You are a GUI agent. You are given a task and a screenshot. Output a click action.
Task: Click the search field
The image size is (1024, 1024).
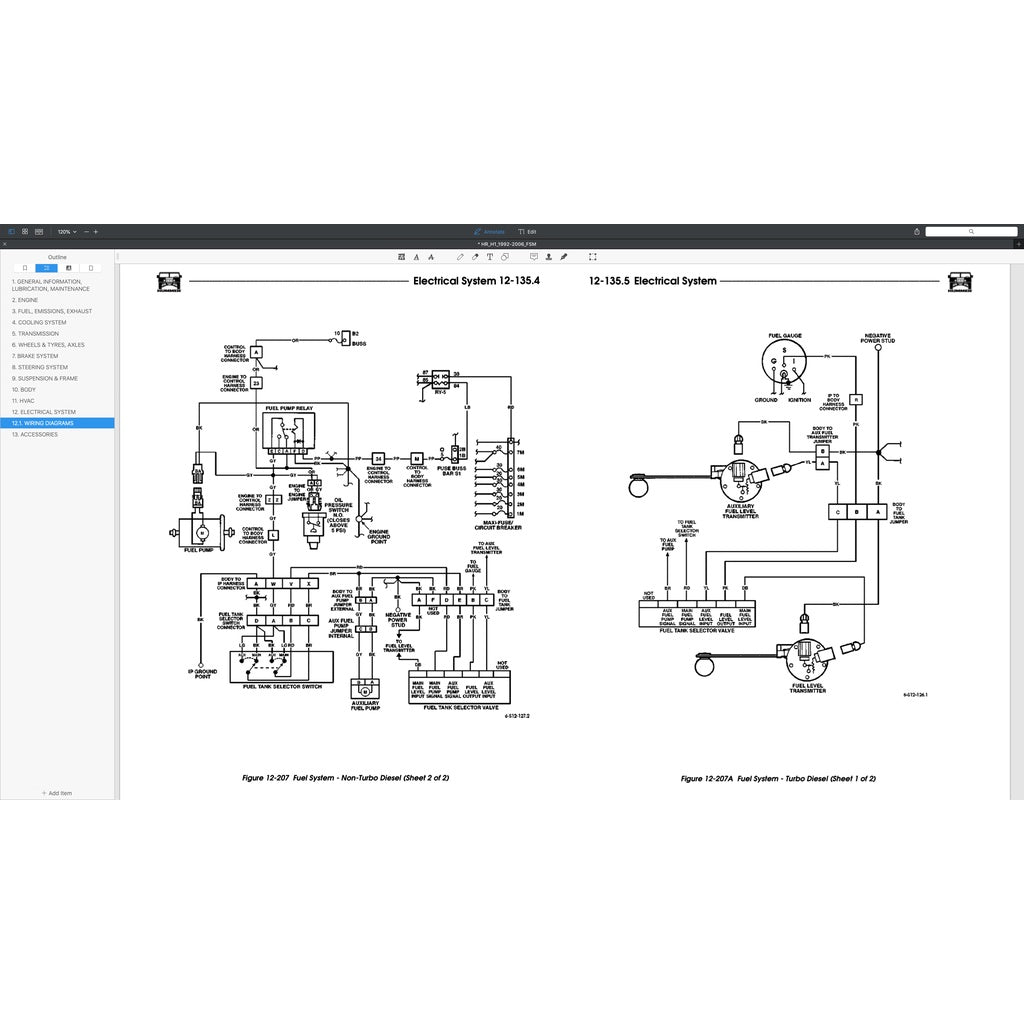pos(971,231)
